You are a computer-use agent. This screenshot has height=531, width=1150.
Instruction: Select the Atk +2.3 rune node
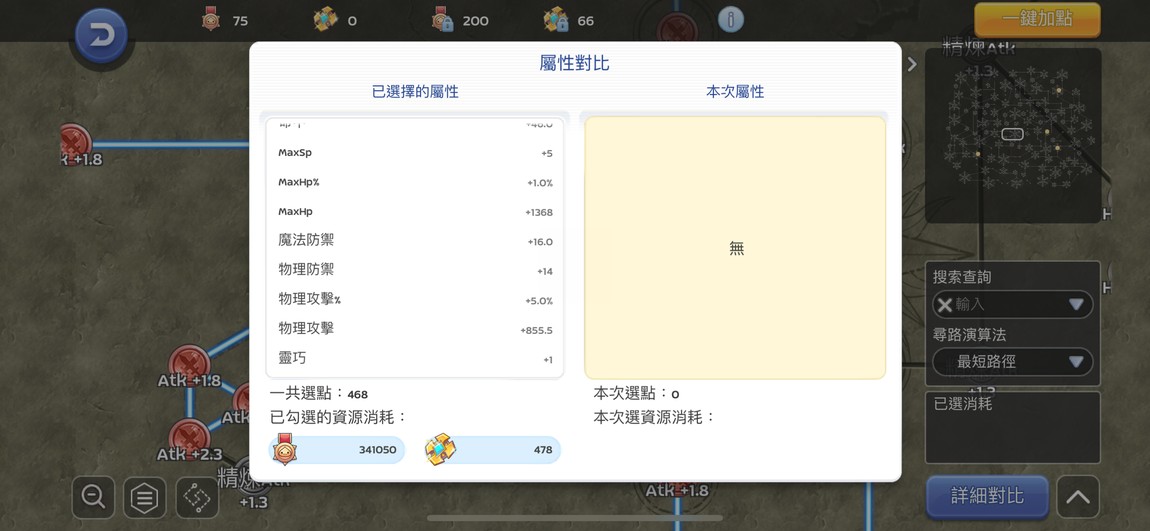(x=190, y=440)
